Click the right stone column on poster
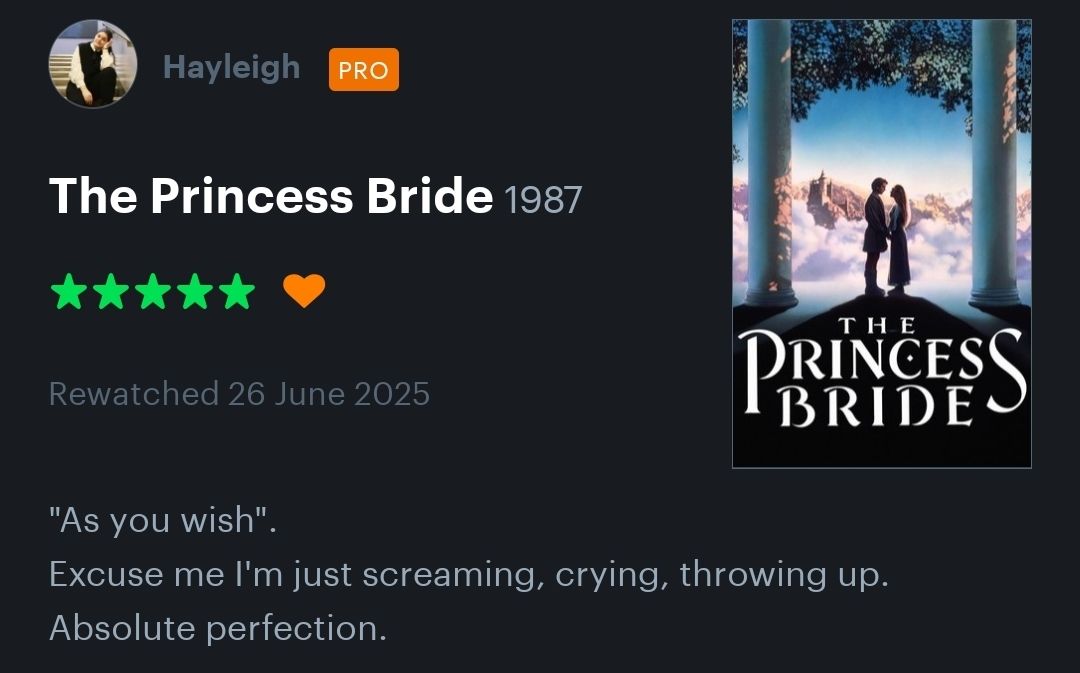This screenshot has width=1080, height=673. point(994,160)
